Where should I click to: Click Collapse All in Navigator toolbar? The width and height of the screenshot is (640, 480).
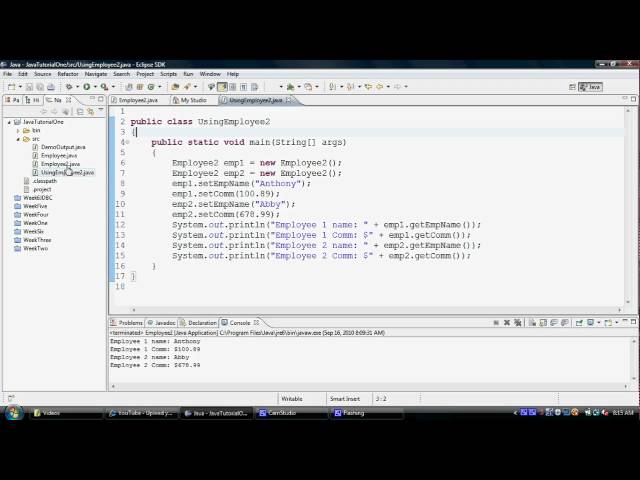pyautogui.click(x=80, y=111)
